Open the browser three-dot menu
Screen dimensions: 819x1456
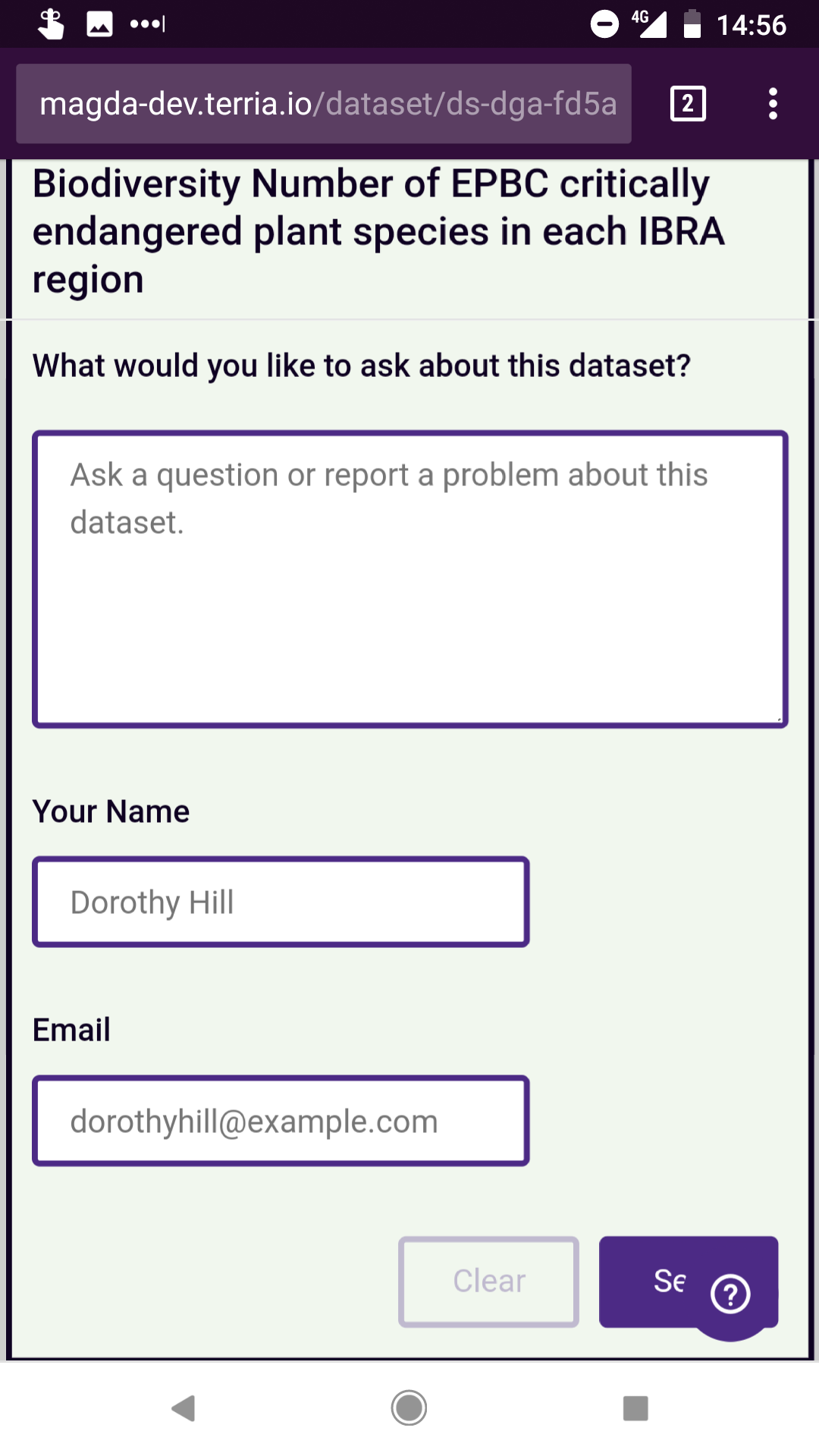773,104
